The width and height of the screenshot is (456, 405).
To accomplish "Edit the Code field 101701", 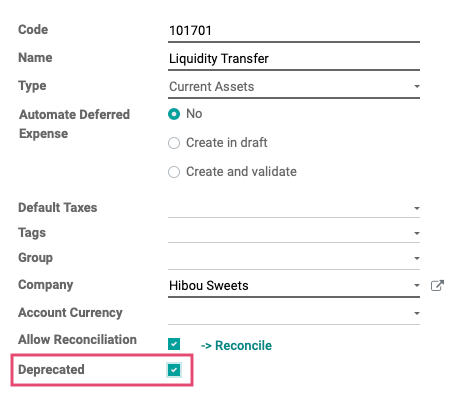I will click(x=294, y=31).
